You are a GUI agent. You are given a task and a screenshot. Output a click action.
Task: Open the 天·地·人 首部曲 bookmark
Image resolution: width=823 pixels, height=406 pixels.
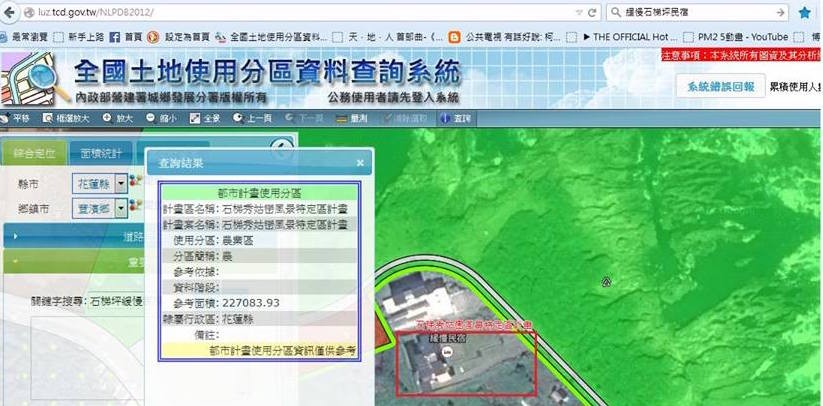[388, 37]
